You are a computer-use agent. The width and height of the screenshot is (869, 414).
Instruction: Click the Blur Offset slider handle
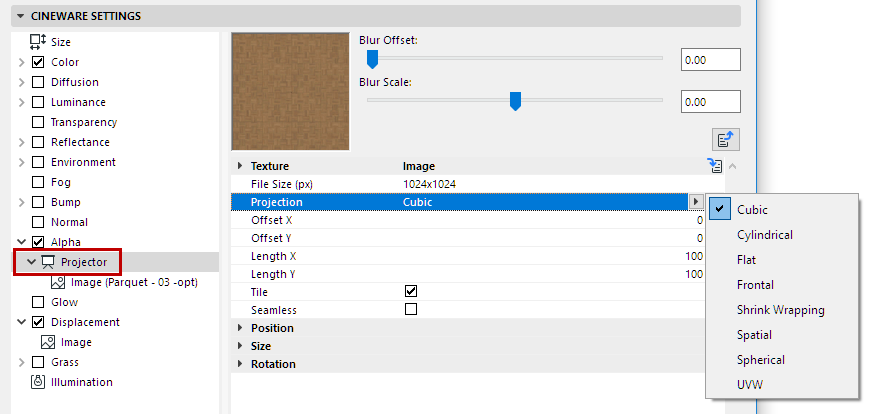372,58
